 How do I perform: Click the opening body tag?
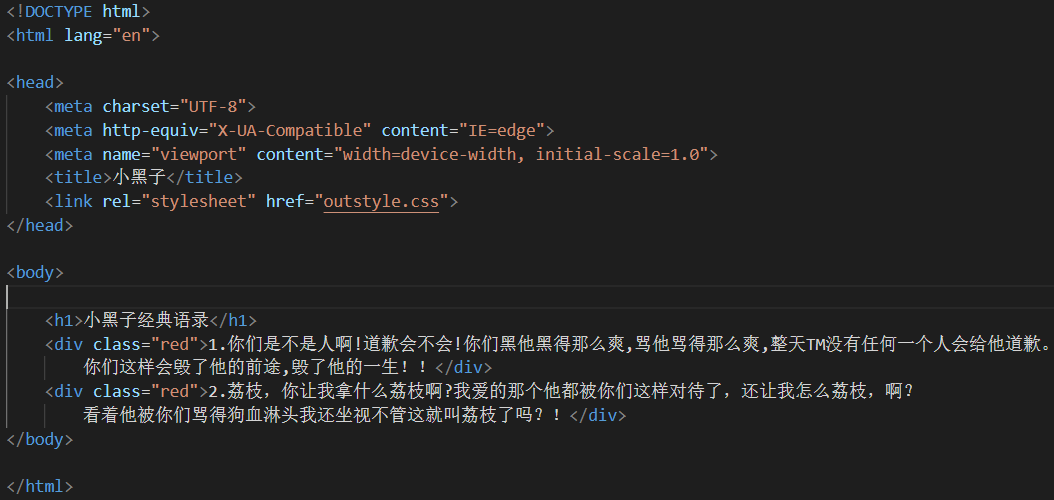(35, 273)
